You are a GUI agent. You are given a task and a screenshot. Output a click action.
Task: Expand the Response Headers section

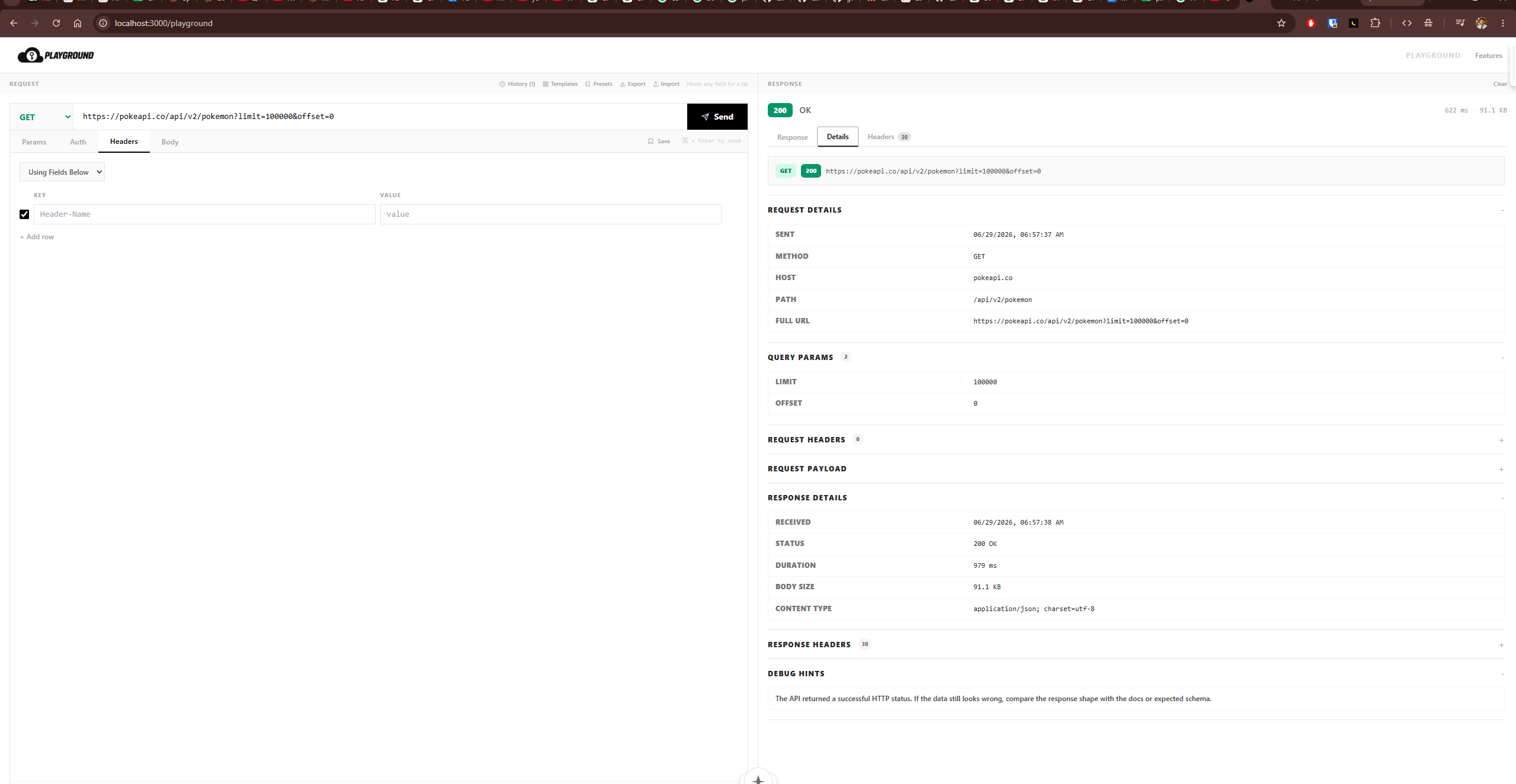(1501, 645)
